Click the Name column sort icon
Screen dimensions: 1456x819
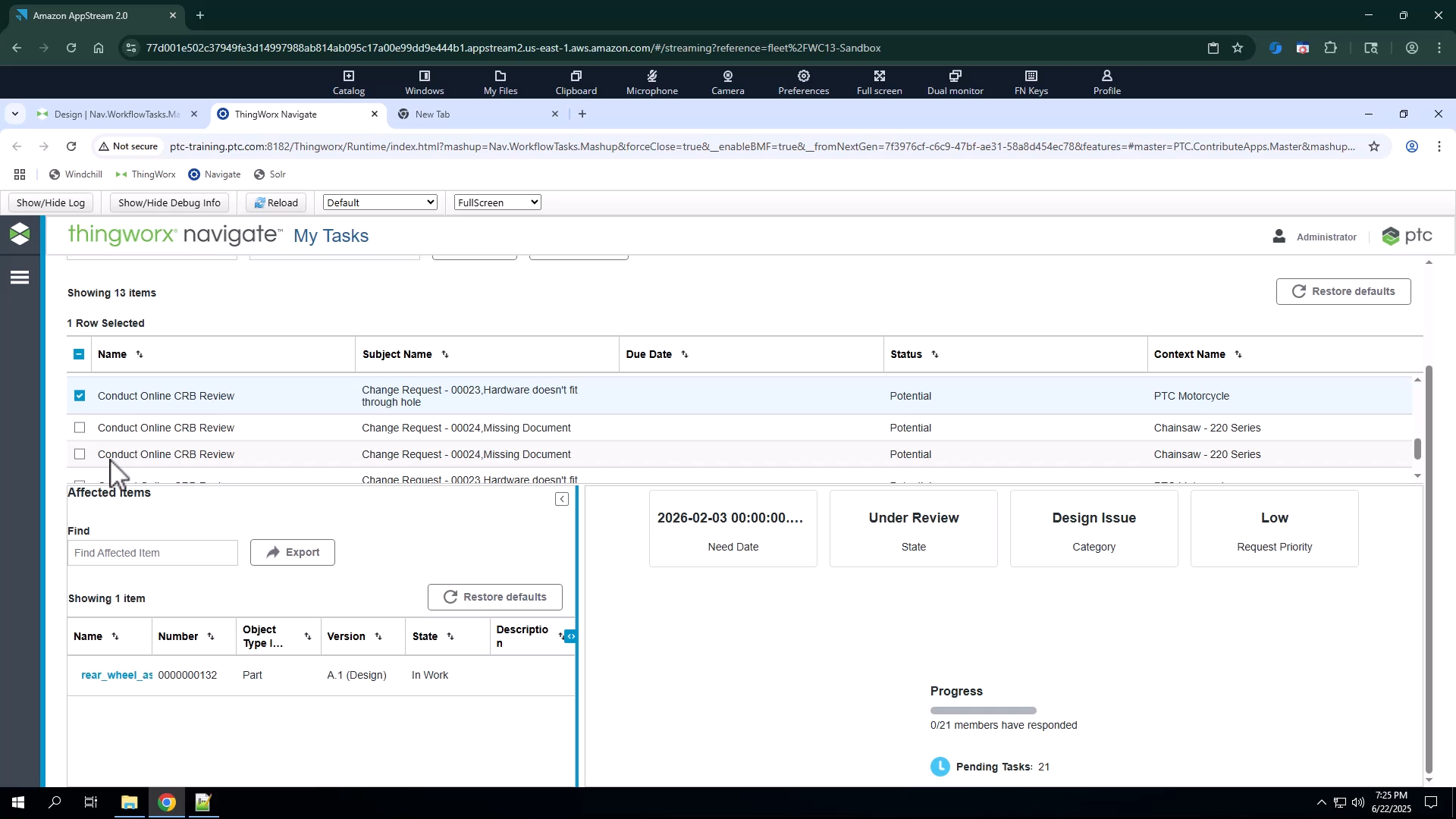tap(140, 354)
